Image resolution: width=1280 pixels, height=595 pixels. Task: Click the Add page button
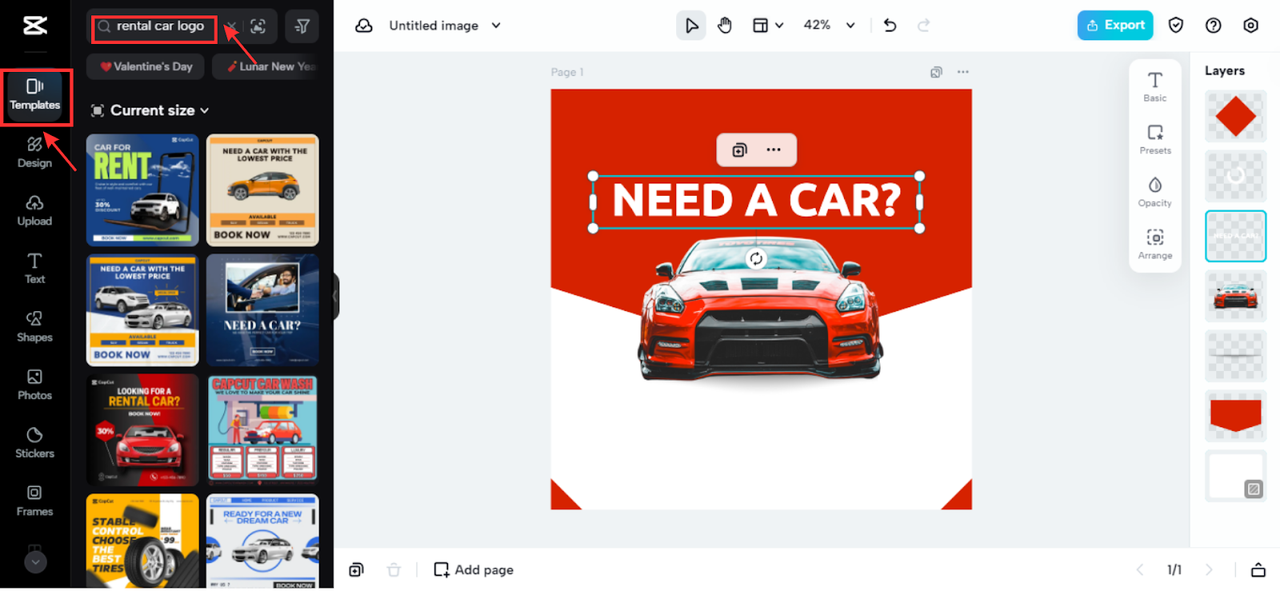click(x=474, y=570)
